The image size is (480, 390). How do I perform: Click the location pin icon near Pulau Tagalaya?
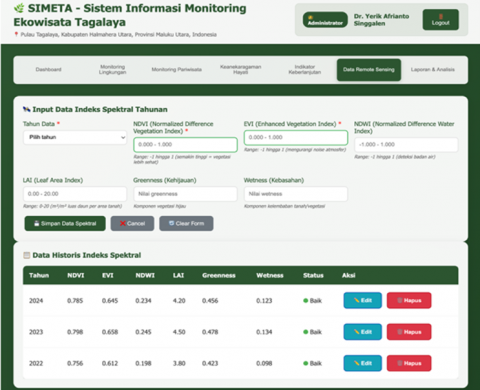(x=16, y=34)
